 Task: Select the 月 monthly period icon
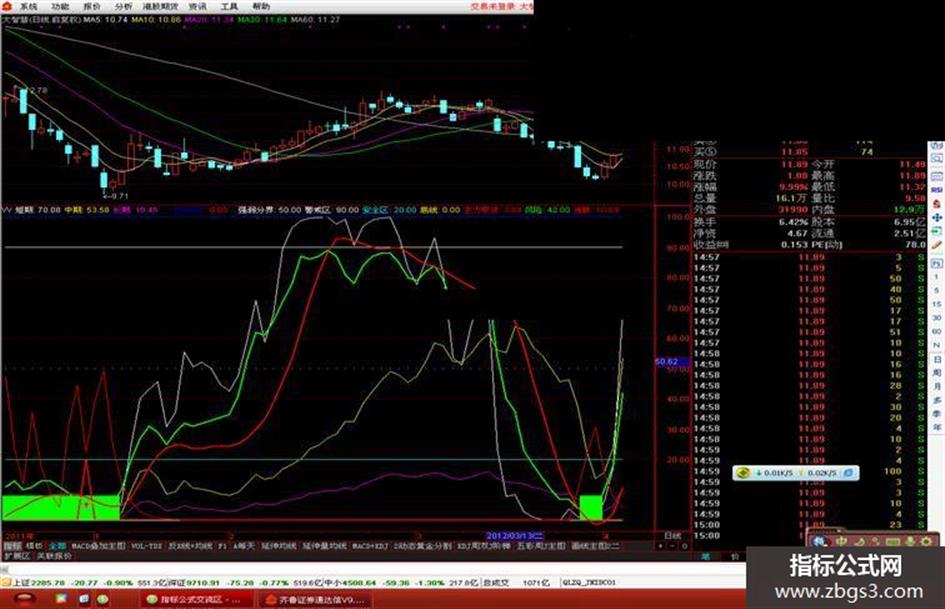937,386
